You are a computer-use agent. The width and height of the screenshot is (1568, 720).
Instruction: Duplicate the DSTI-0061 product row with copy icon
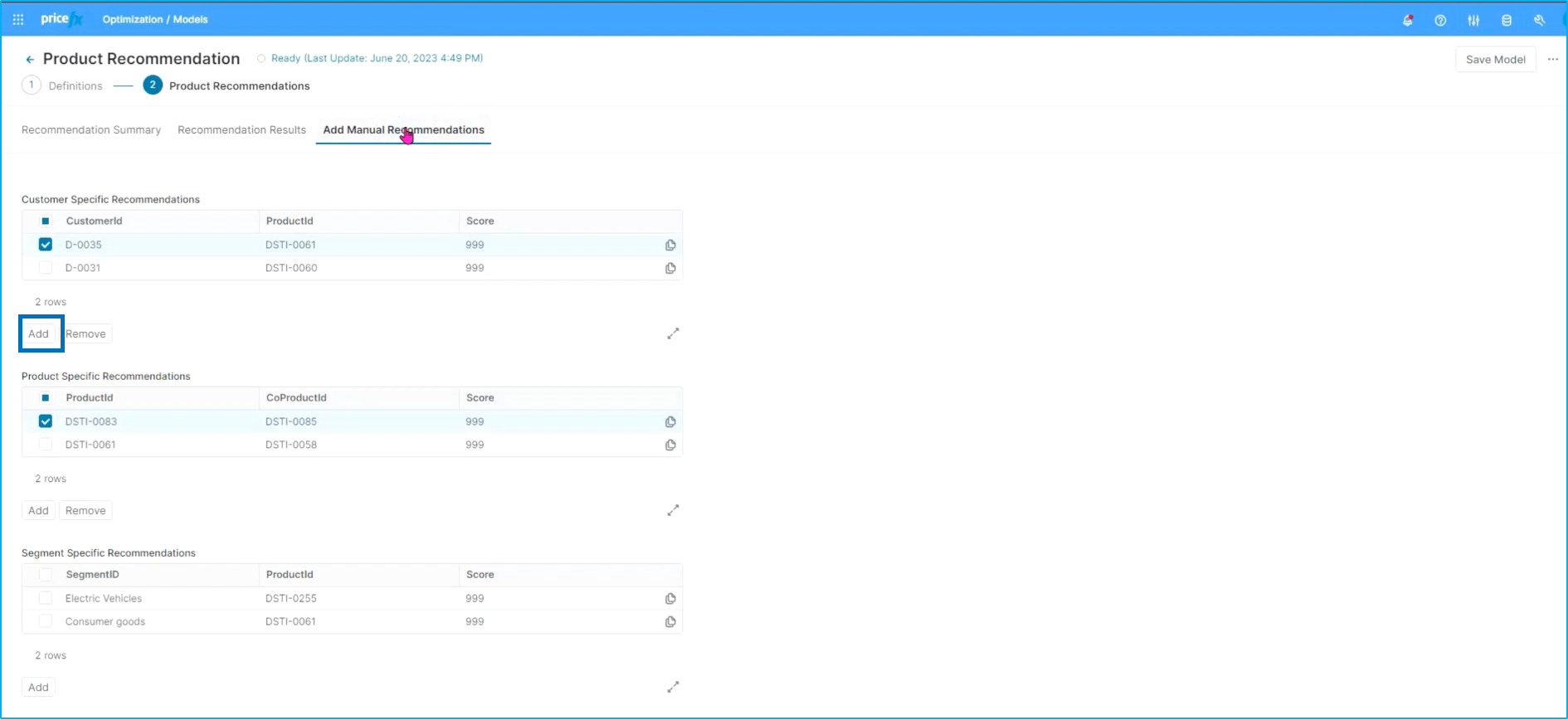(670, 445)
